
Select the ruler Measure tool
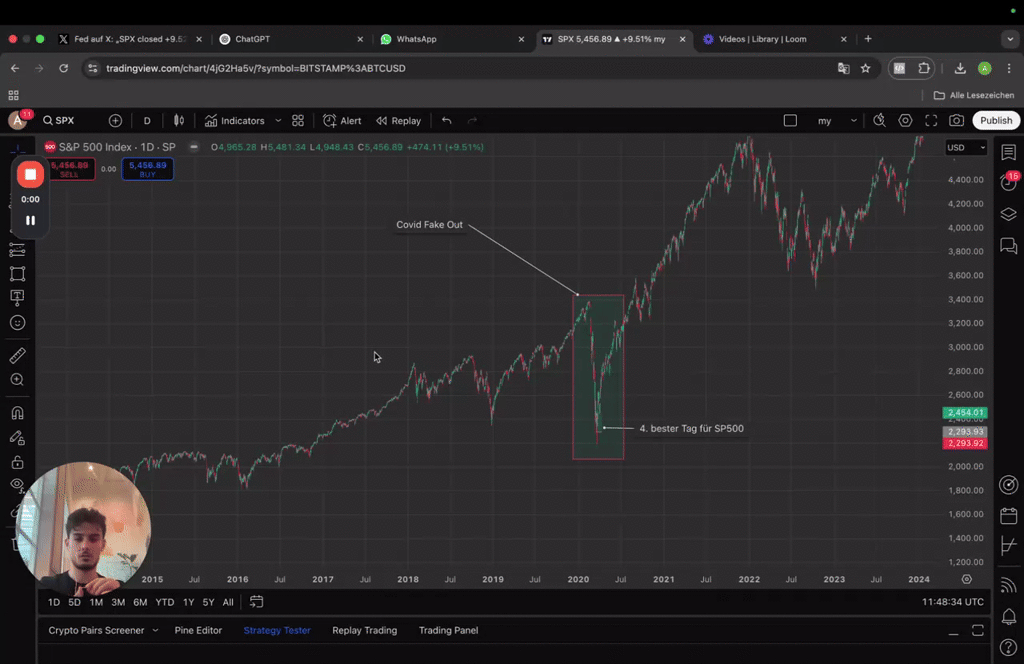(x=17, y=355)
